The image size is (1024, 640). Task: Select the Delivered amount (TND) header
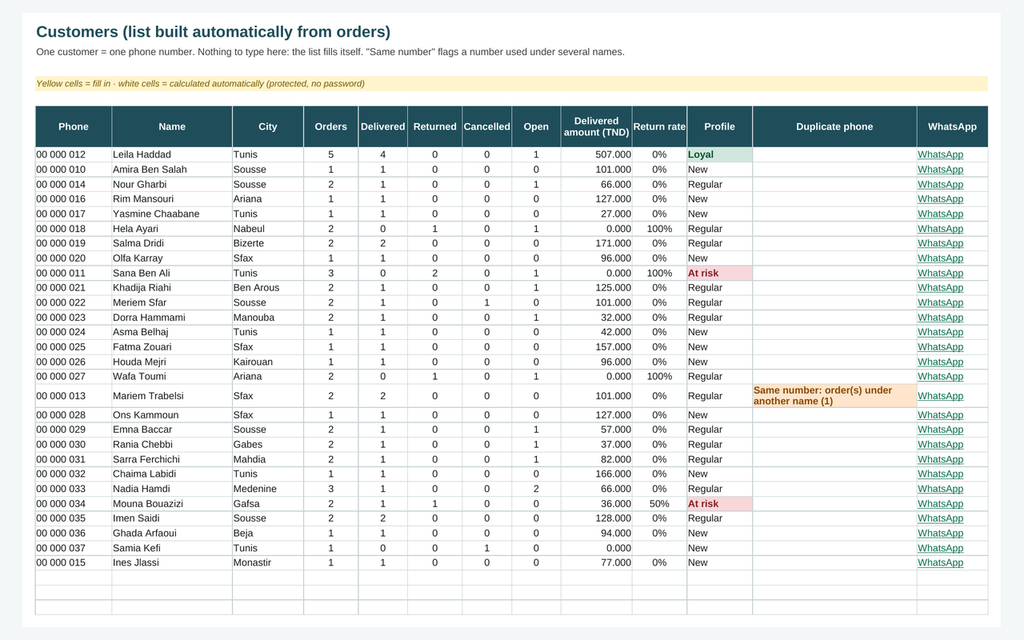click(x=596, y=127)
